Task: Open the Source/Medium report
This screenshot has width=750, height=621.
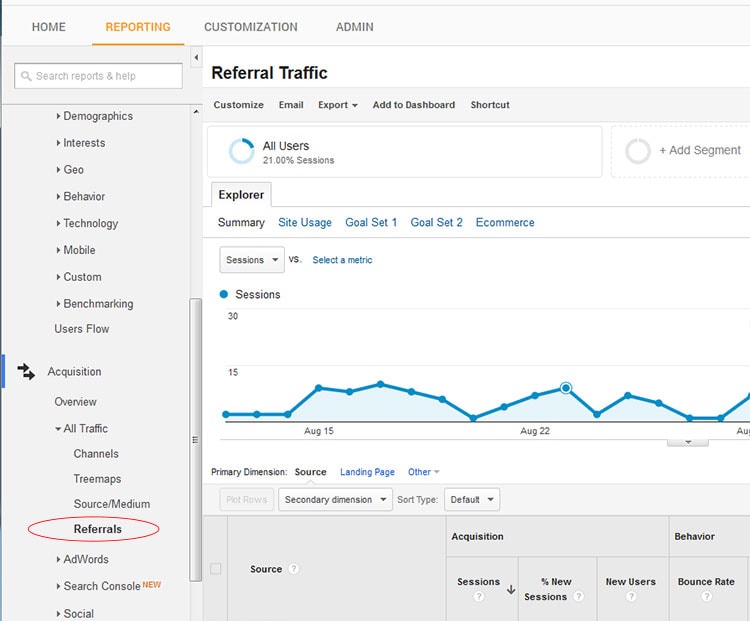Action: pyautogui.click(x=112, y=504)
